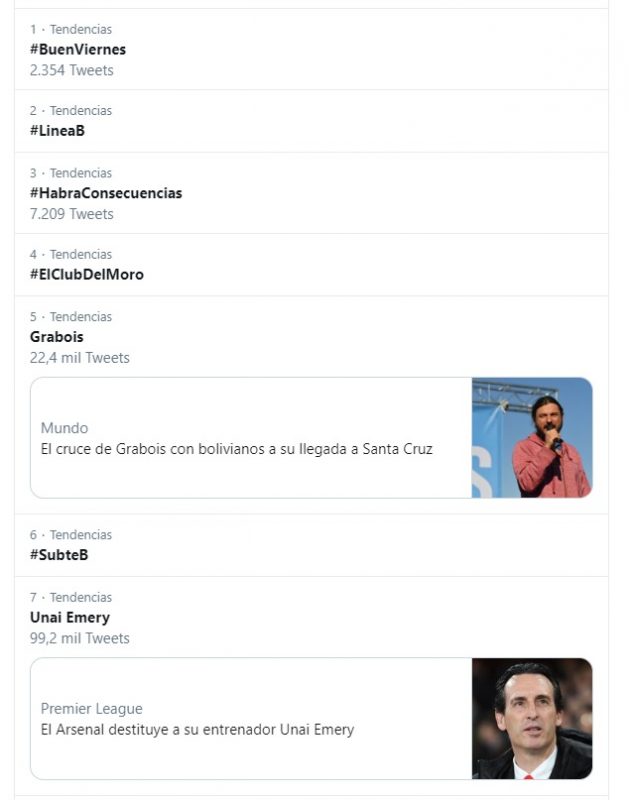Click the "6 · Tendencias" rank label
This screenshot has width=629, height=800.
[x=71, y=535]
